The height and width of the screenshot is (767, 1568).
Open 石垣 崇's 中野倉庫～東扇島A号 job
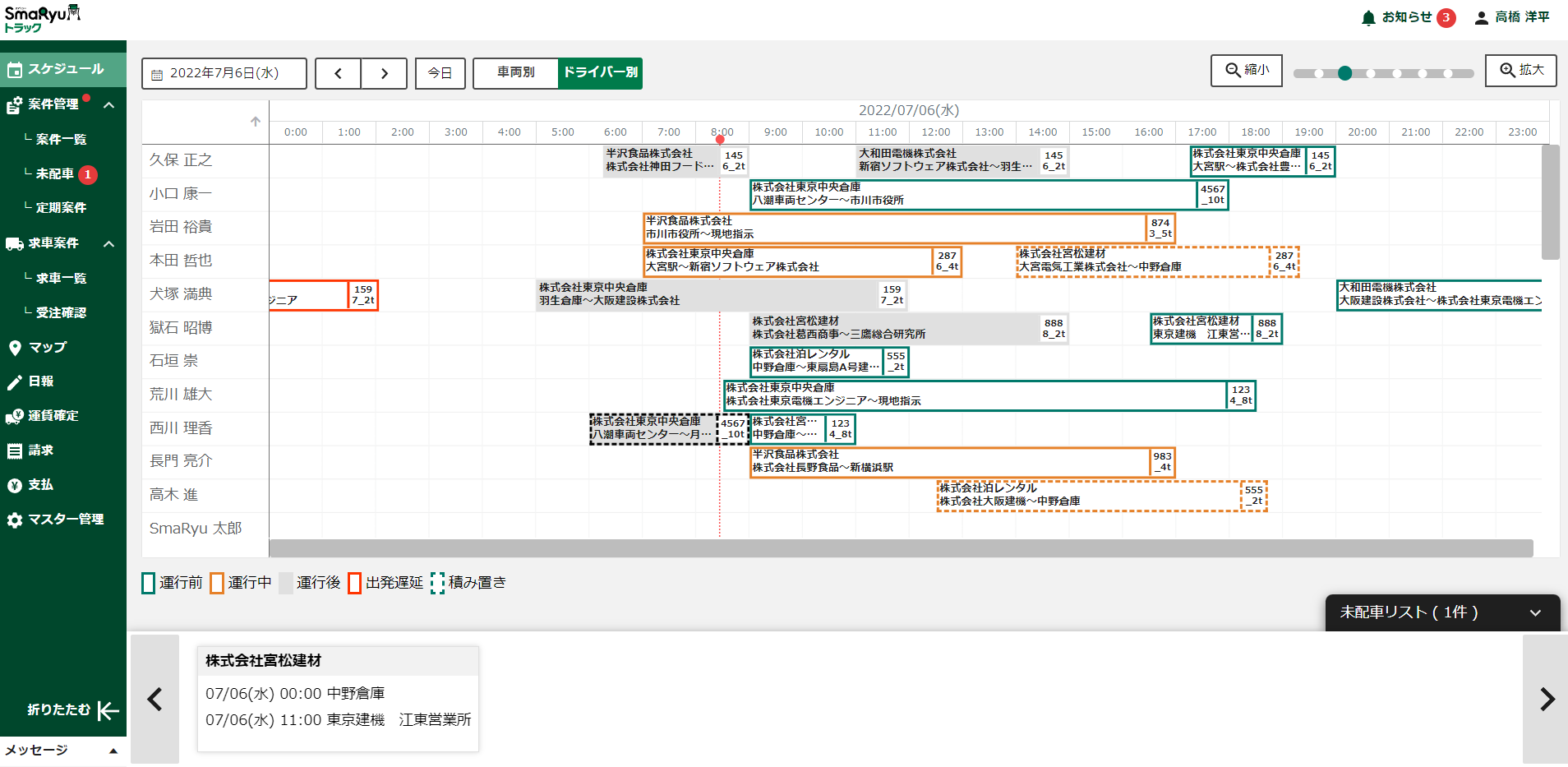point(829,362)
